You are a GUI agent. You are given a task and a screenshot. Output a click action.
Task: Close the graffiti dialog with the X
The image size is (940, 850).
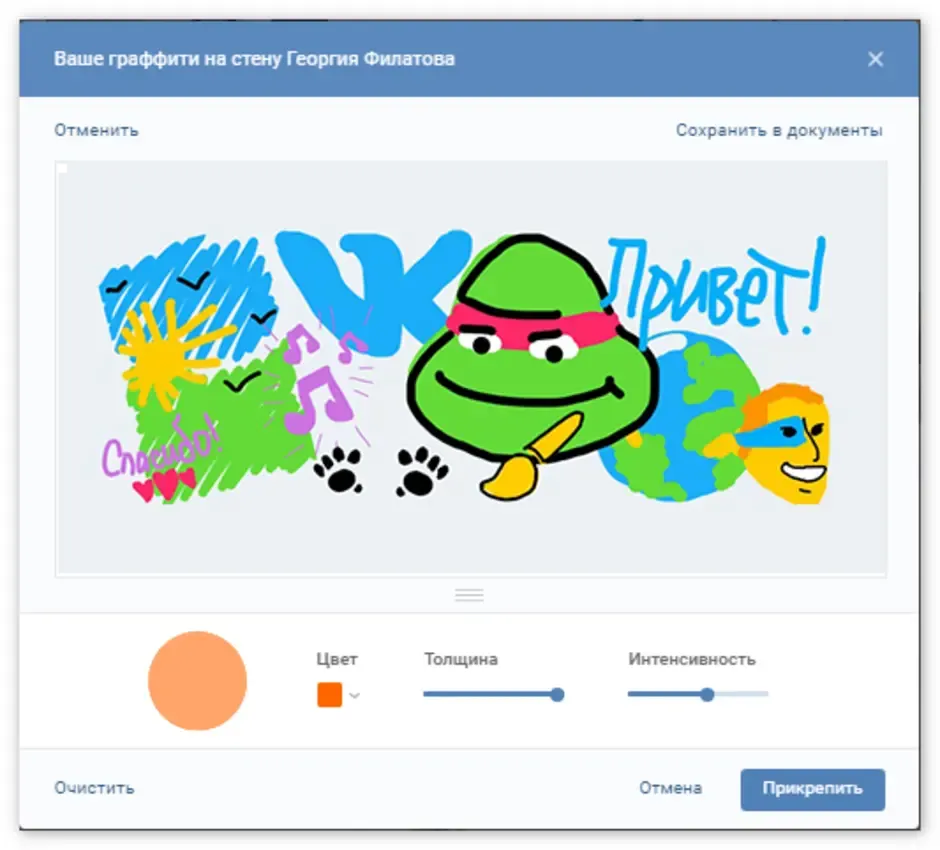click(x=875, y=59)
